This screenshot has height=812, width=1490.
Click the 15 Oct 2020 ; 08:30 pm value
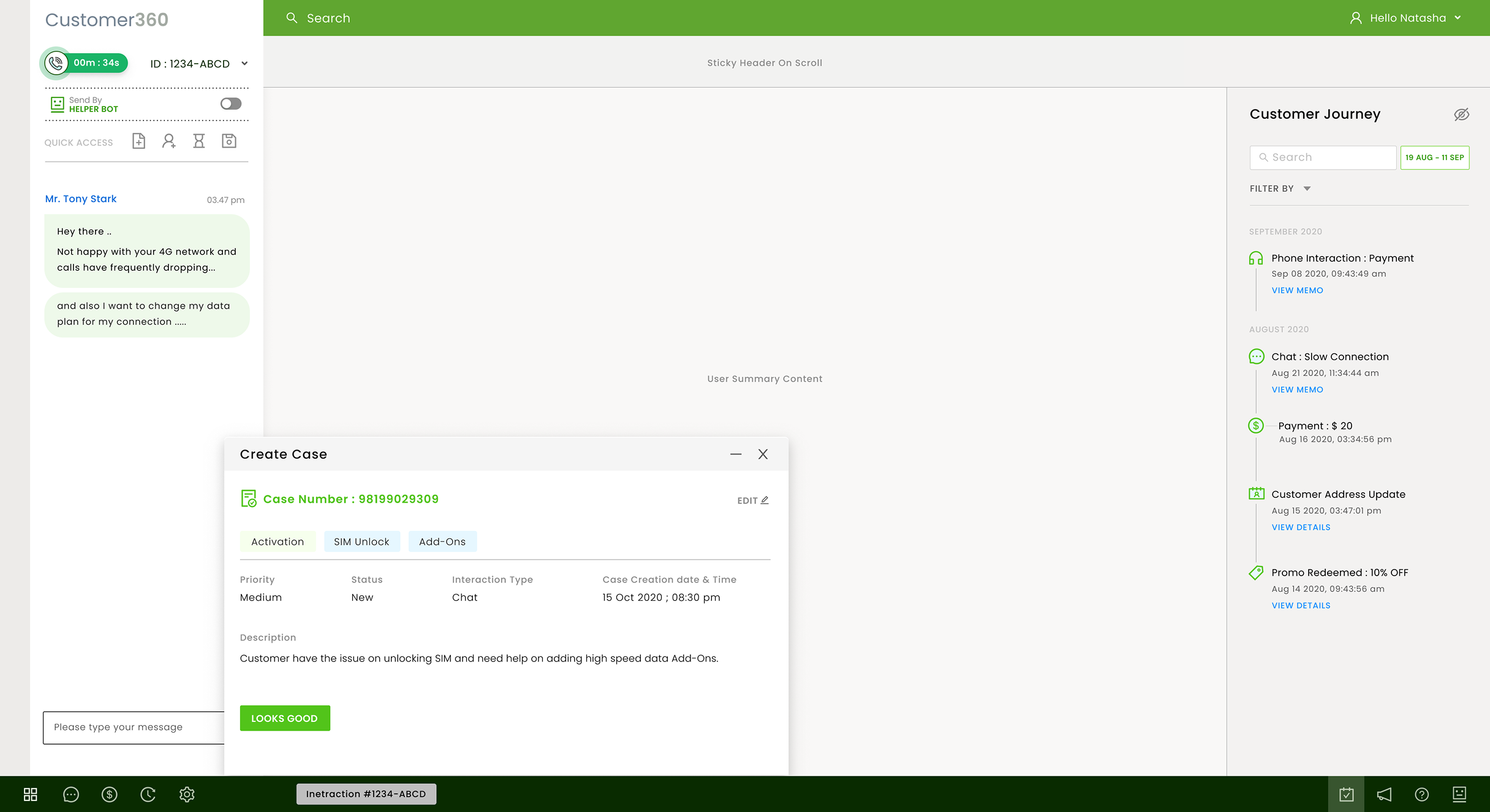(662, 597)
